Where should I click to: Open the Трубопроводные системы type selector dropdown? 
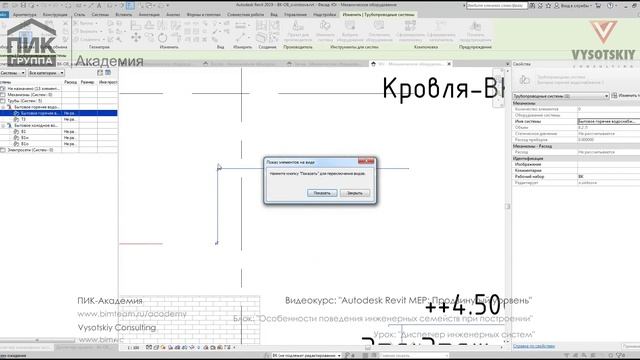561,96
